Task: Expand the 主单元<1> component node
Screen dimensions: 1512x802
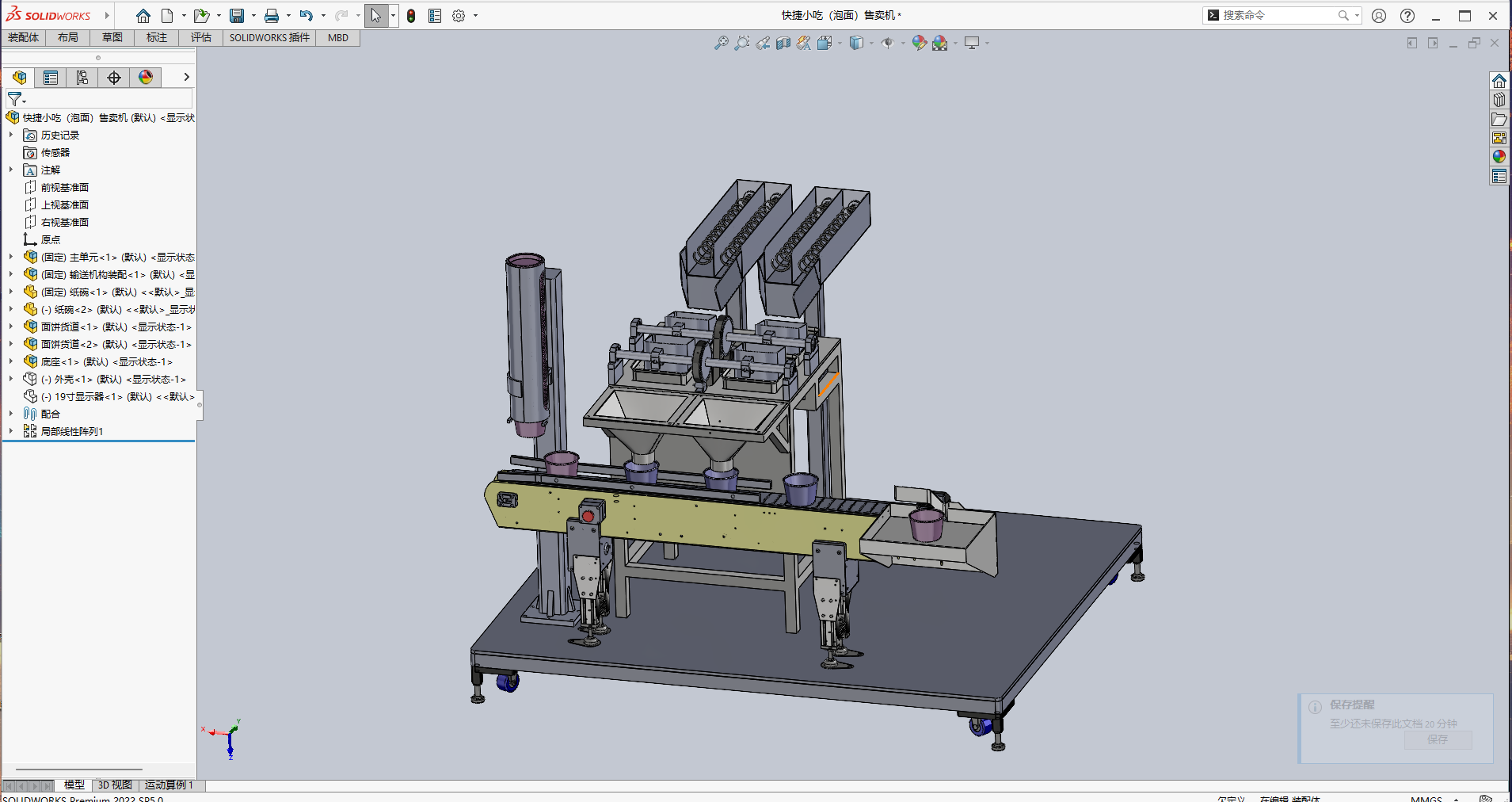Action: (11, 257)
